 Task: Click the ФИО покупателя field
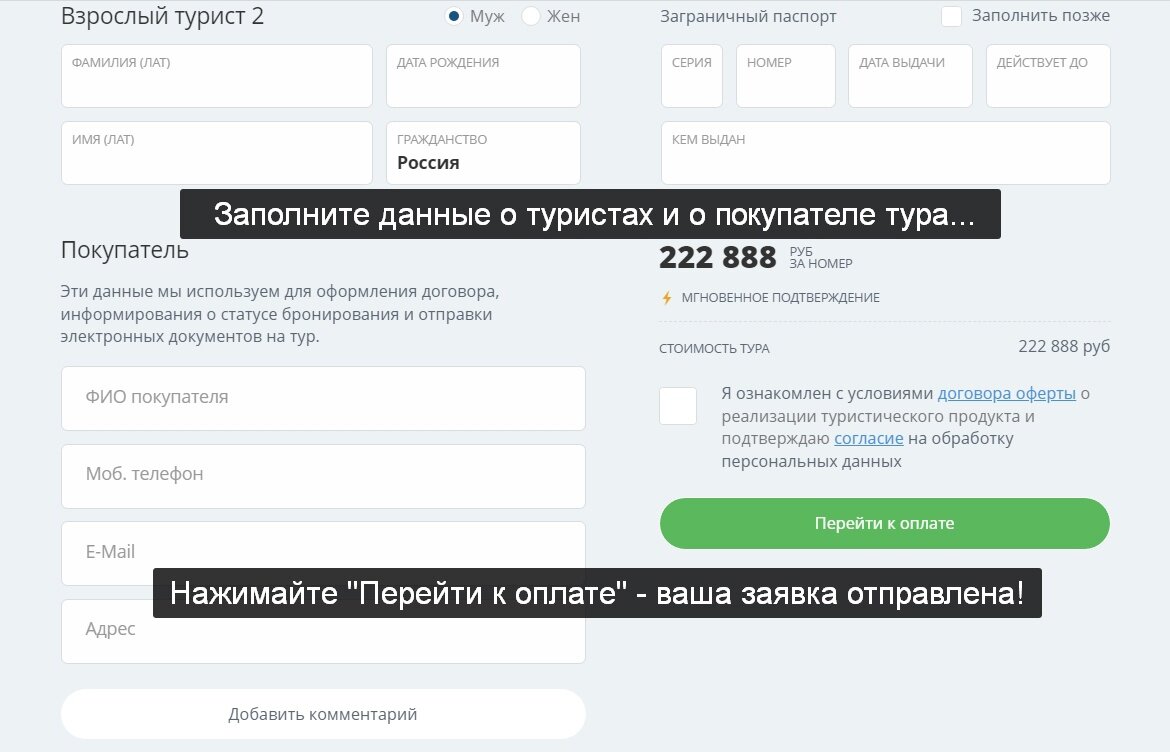(x=323, y=398)
